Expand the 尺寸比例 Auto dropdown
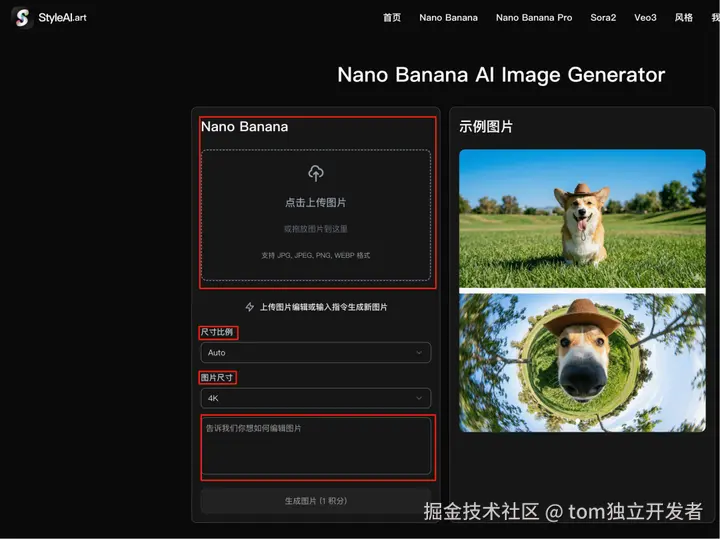The width and height of the screenshot is (720, 539). click(315, 353)
